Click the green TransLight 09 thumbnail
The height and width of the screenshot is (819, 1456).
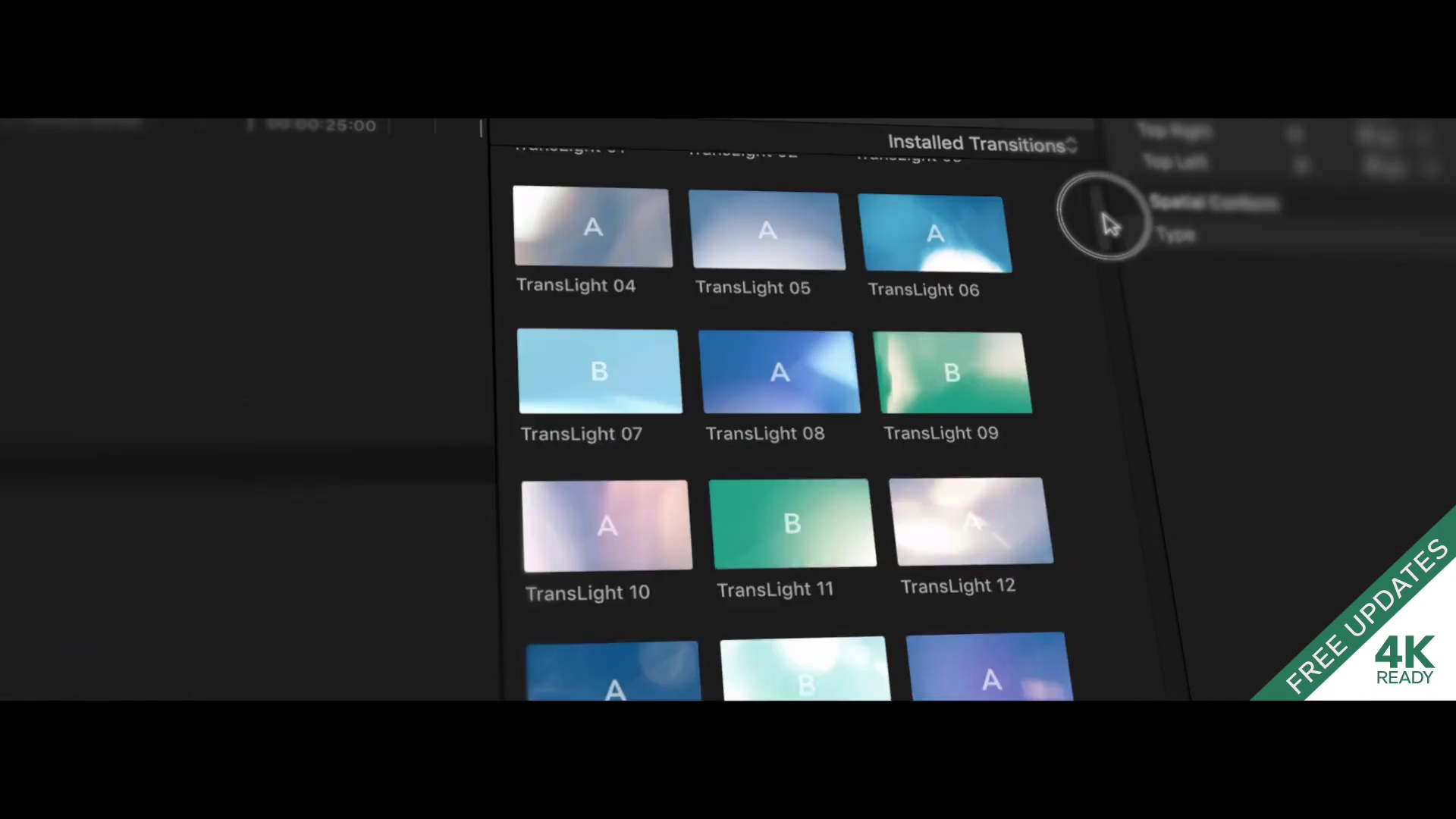[x=952, y=372]
